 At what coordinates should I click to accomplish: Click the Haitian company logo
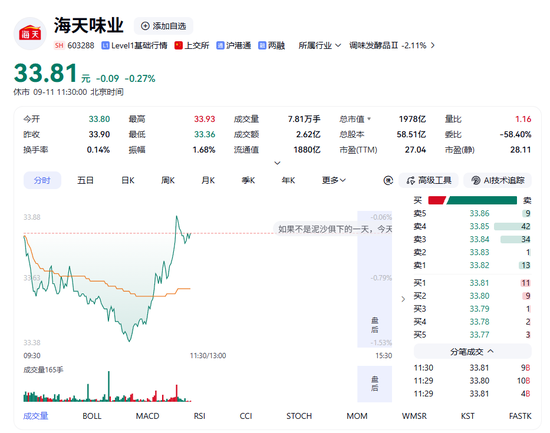tap(30, 33)
